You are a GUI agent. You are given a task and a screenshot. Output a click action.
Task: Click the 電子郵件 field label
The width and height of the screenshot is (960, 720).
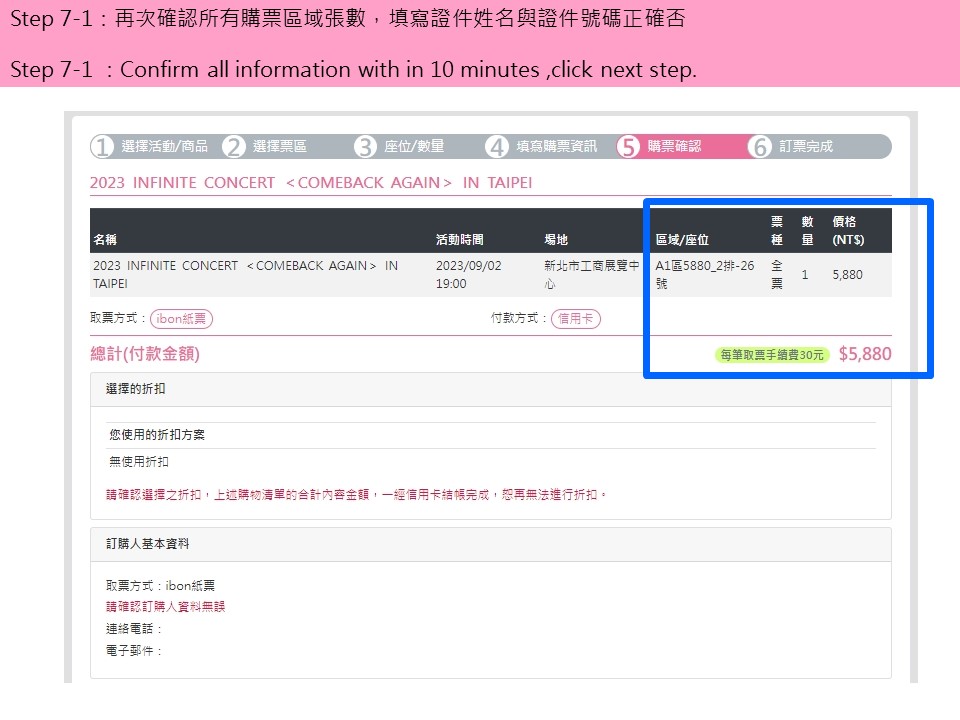click(133, 651)
